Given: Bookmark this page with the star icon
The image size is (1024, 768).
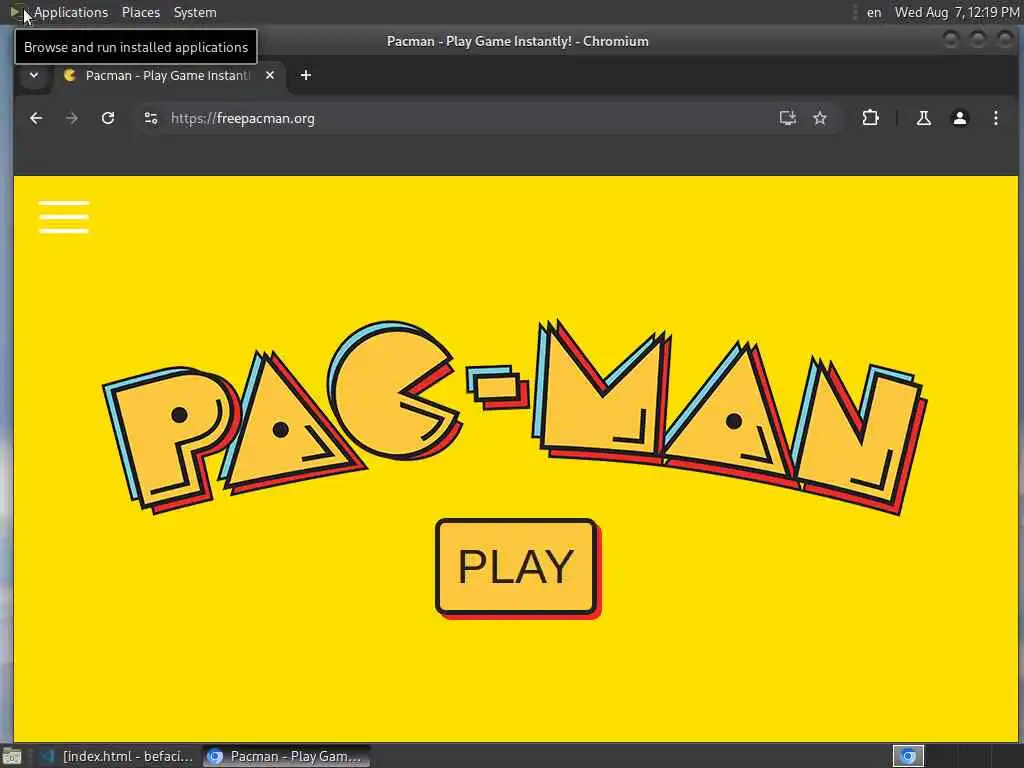Looking at the screenshot, I should [820, 118].
